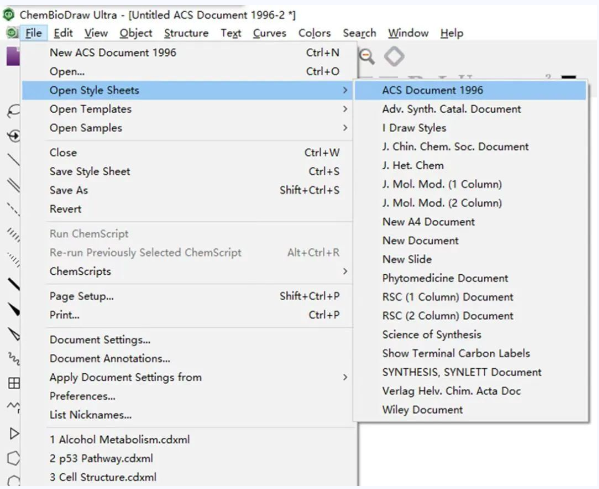Pick the double Bond tool
Screen dimensions: 599x489
click(14, 185)
